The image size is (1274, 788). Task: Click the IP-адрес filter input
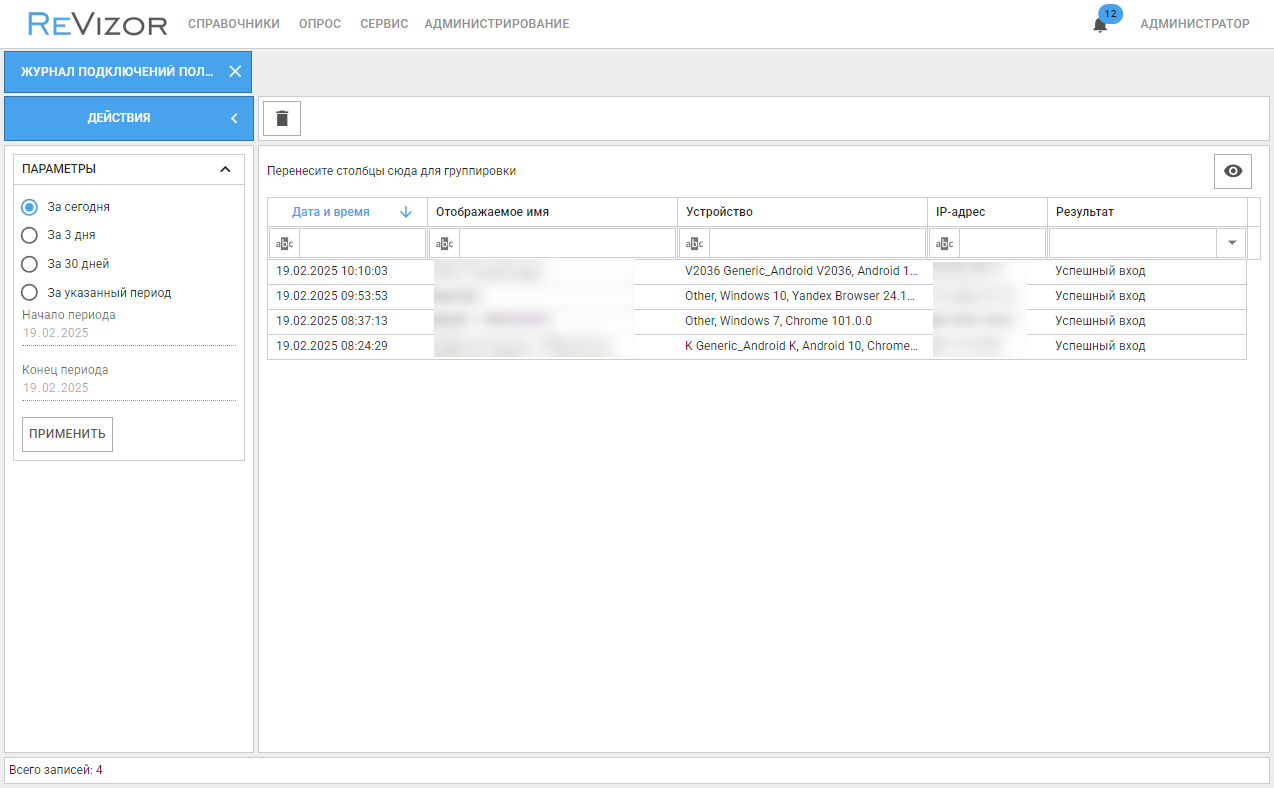1003,243
